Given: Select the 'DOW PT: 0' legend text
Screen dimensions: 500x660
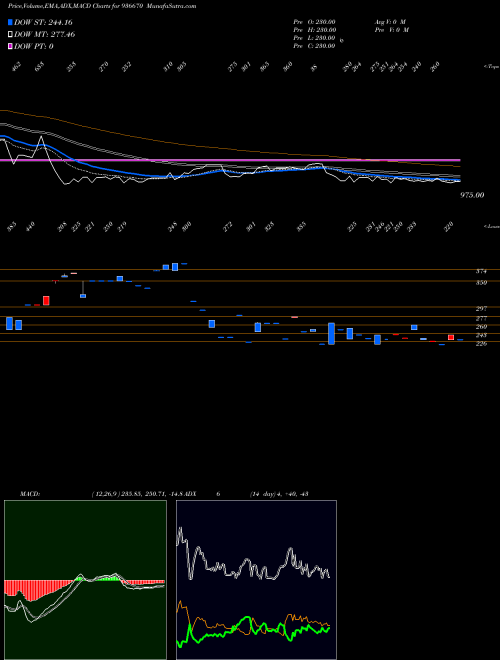Looking at the screenshot, I should [34, 46].
